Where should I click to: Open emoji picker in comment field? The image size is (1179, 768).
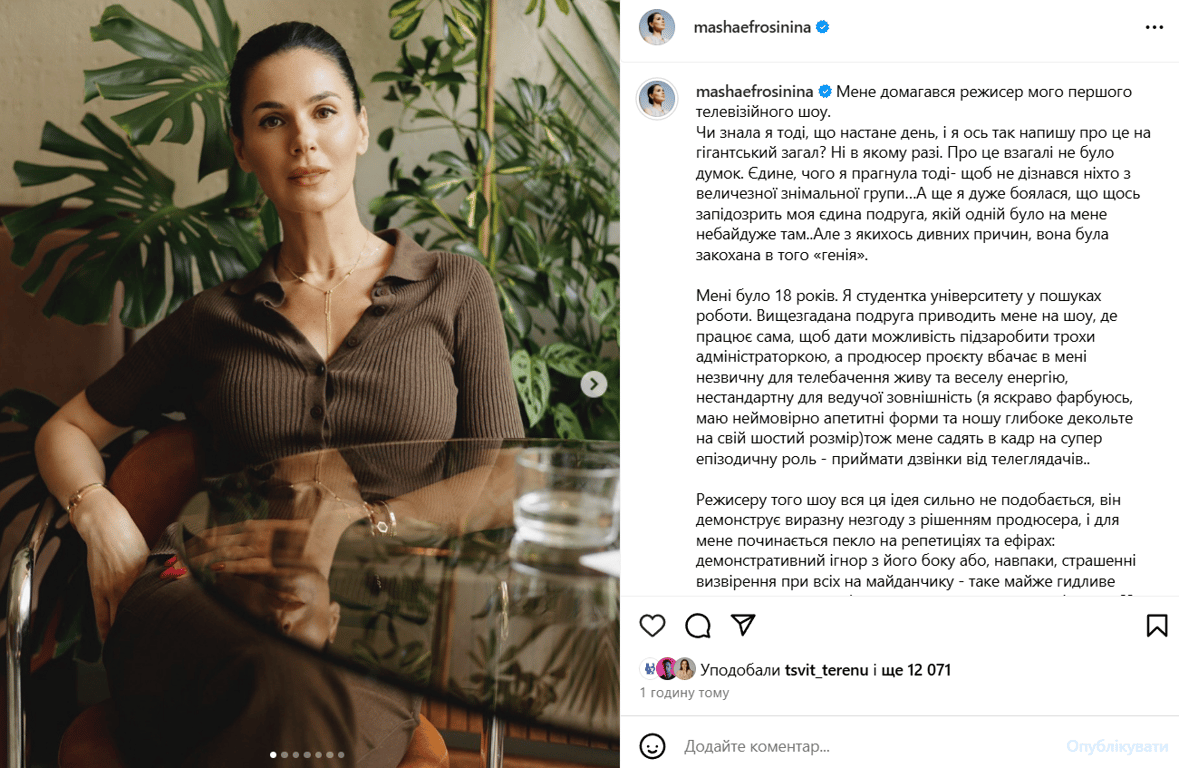point(652,746)
